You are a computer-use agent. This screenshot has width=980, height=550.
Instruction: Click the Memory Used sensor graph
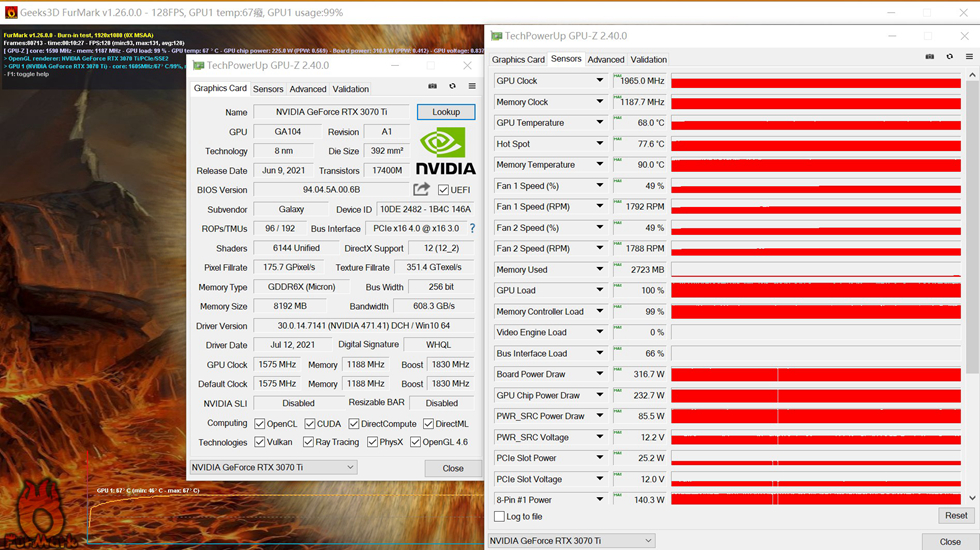816,269
